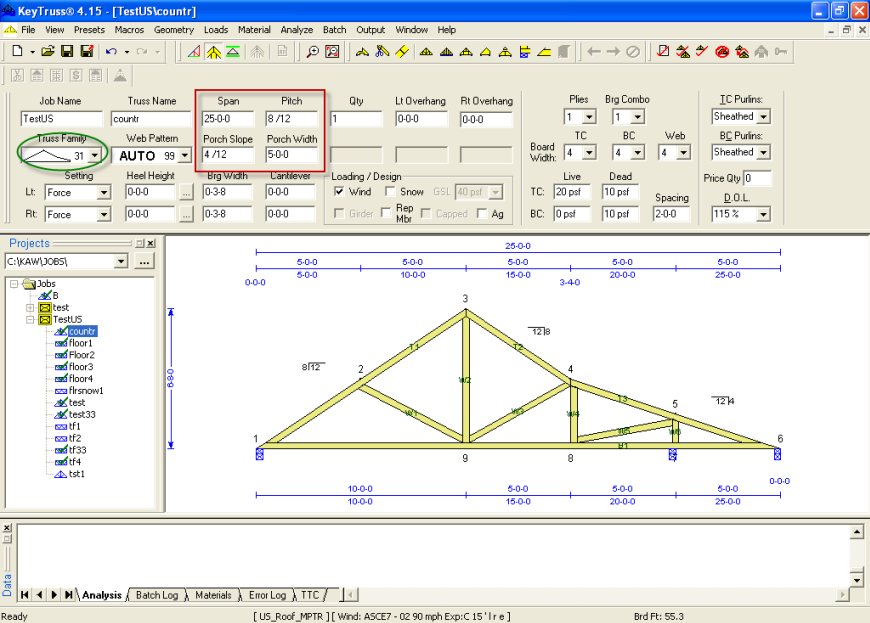This screenshot has height=623, width=870.
Task: Open the Geometry menu
Action: pyautogui.click(x=174, y=30)
